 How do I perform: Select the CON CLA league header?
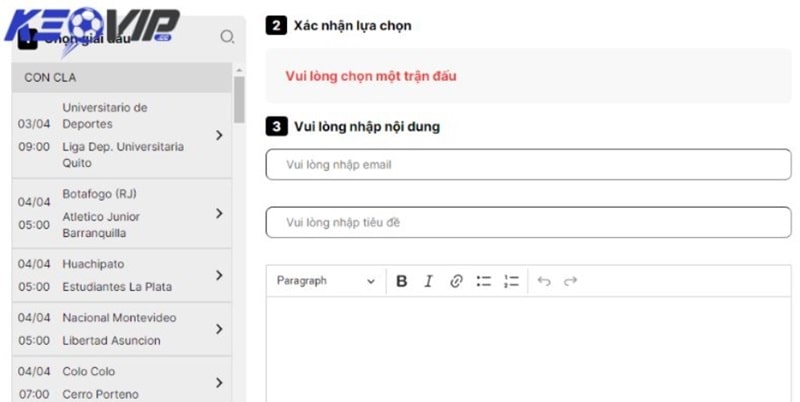click(x=121, y=78)
